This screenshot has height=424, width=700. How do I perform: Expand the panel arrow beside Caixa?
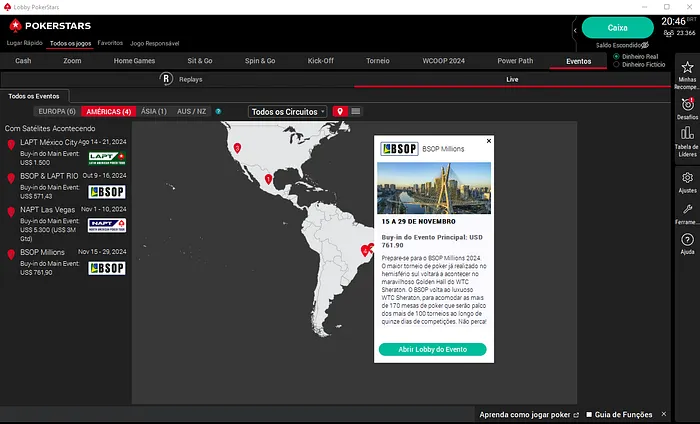pos(575,31)
